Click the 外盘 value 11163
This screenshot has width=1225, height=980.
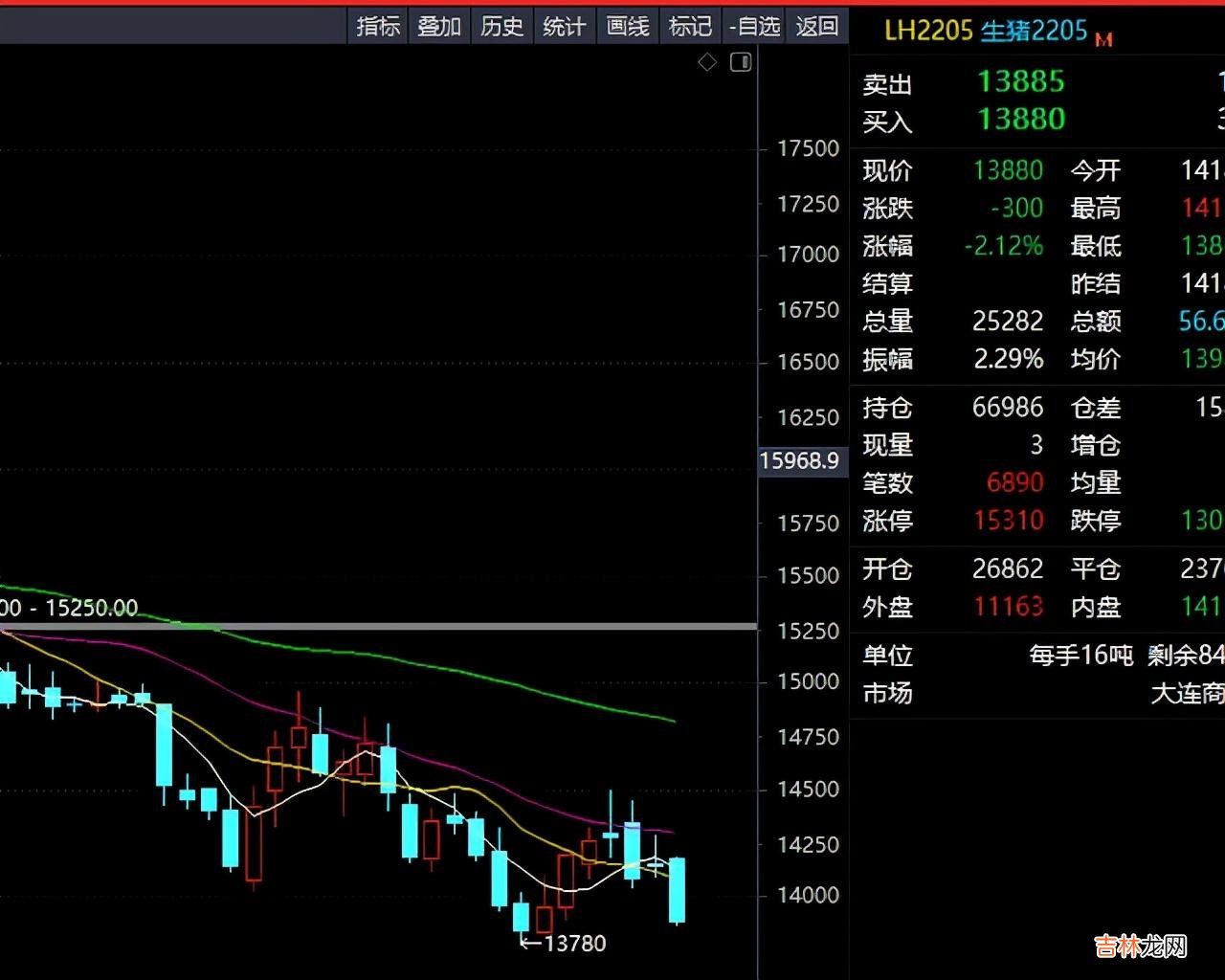coord(1008,607)
